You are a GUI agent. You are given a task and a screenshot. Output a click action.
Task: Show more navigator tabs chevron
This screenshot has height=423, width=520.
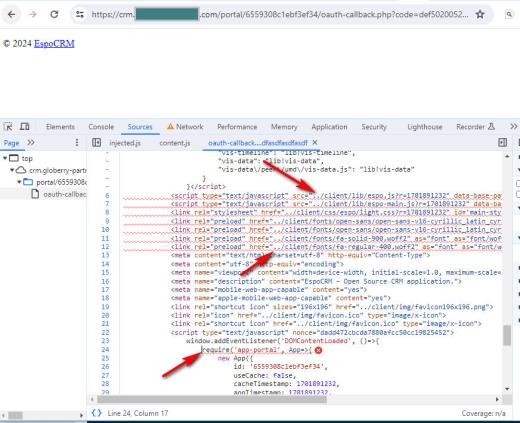tap(31, 143)
